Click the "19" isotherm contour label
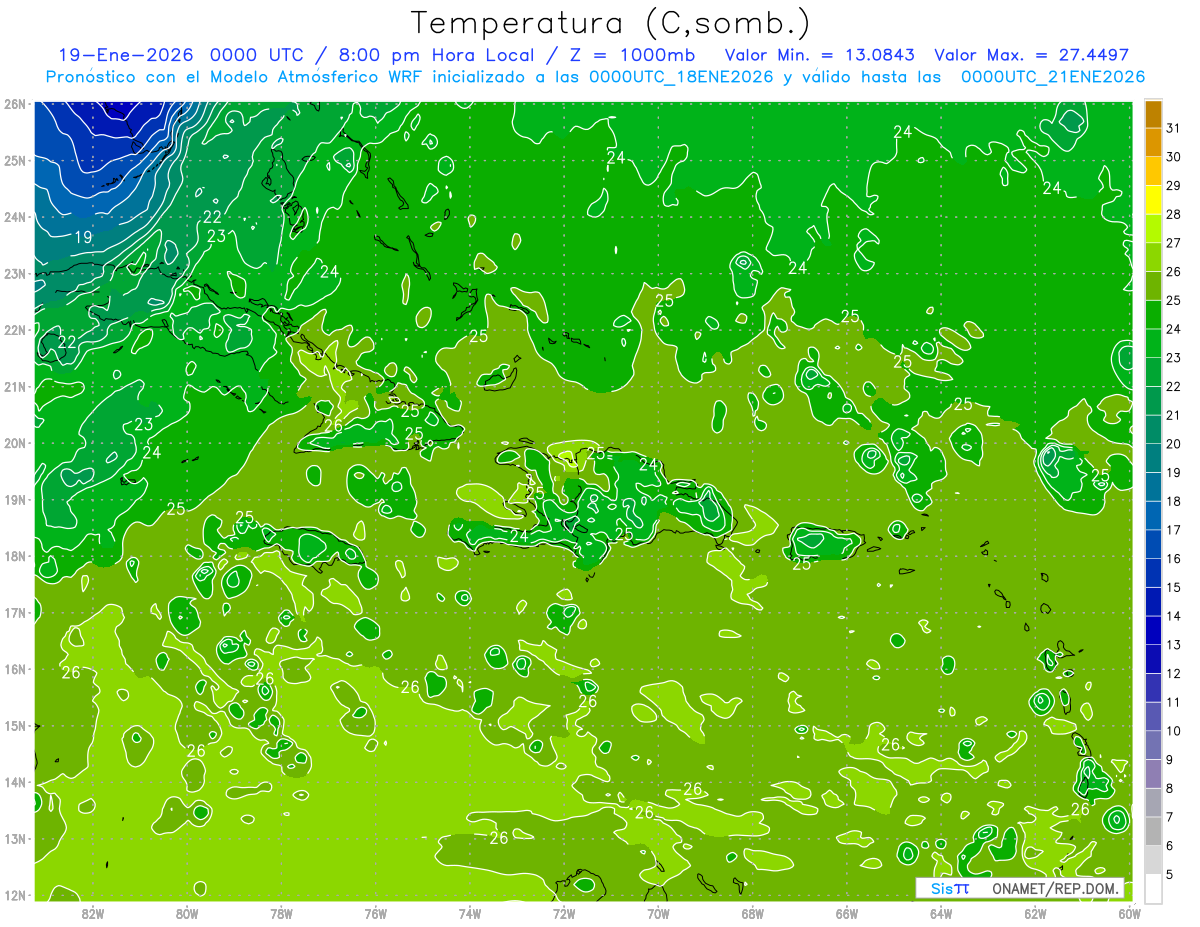Viewport: 1200px width, 927px height. pos(84,238)
